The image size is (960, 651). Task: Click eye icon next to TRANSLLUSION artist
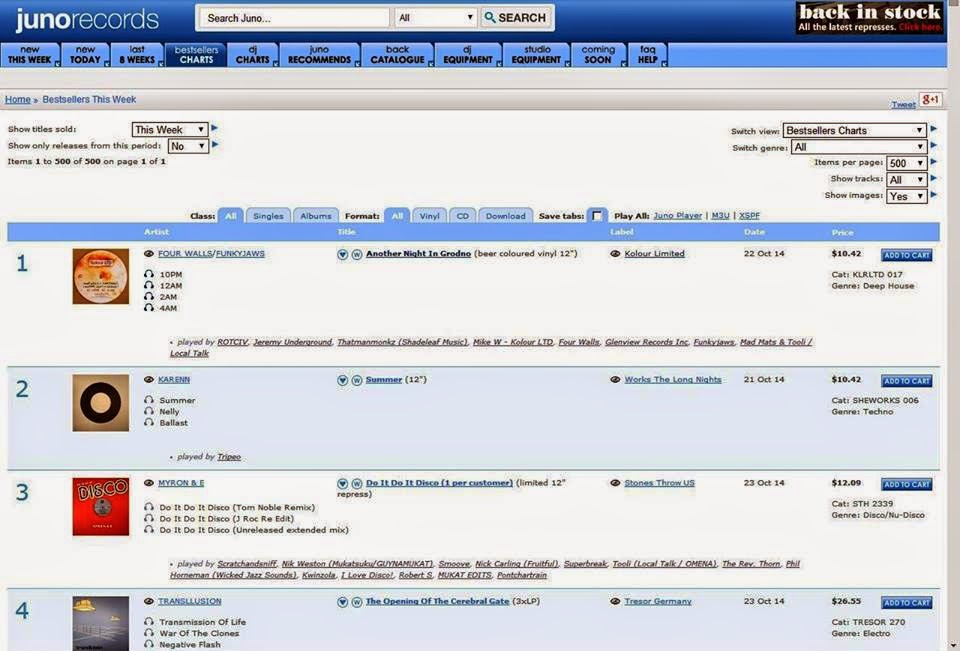point(149,601)
